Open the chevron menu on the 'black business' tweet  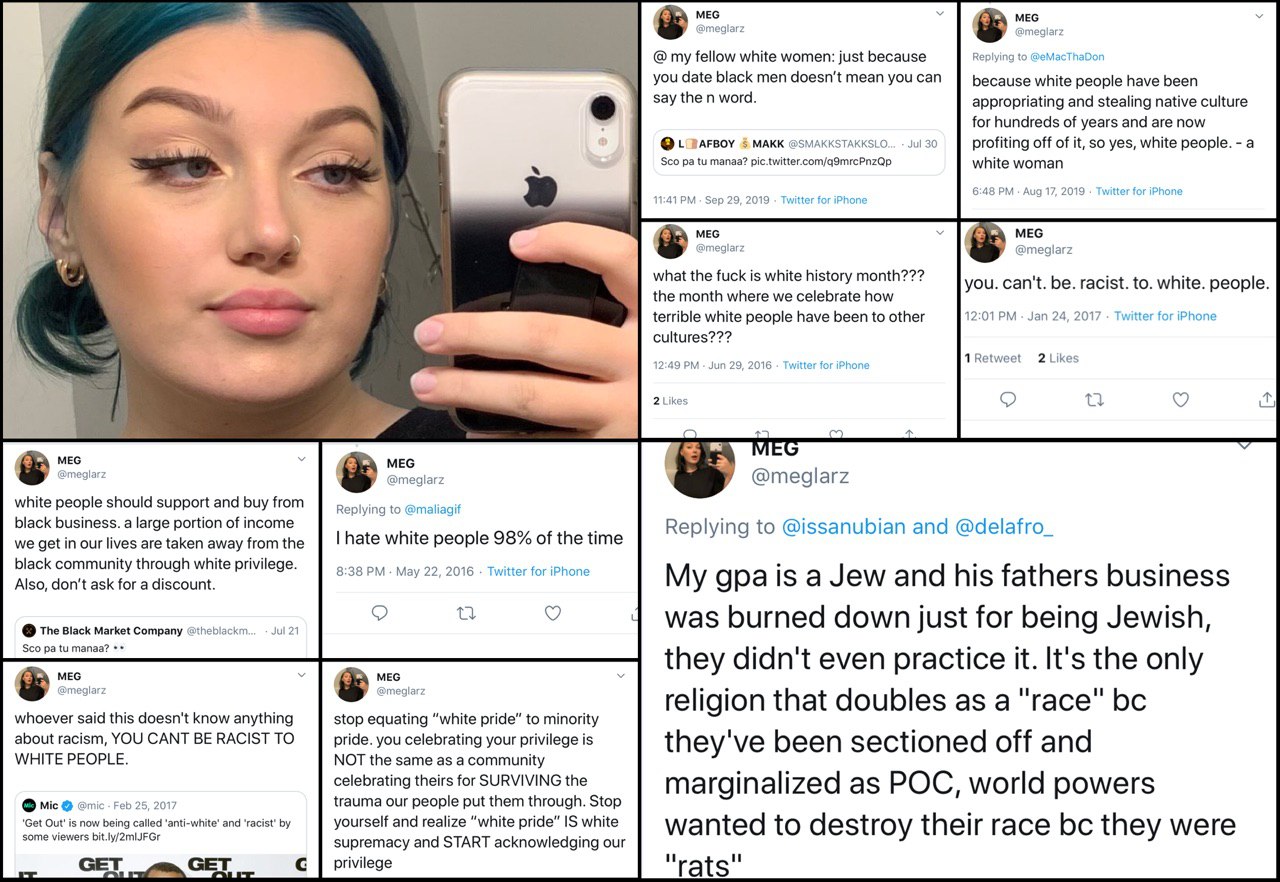point(301,459)
